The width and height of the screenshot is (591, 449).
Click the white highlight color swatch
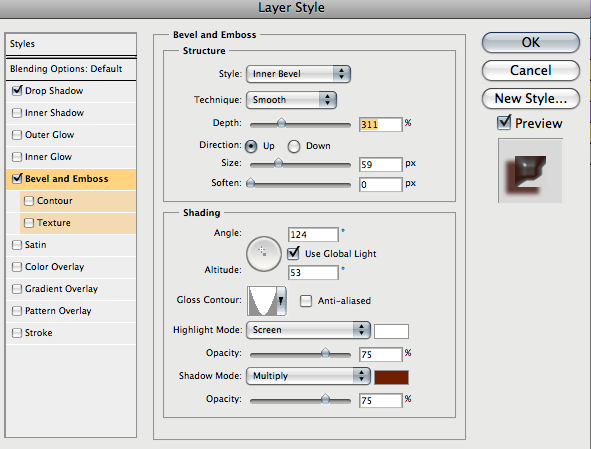pyautogui.click(x=391, y=331)
